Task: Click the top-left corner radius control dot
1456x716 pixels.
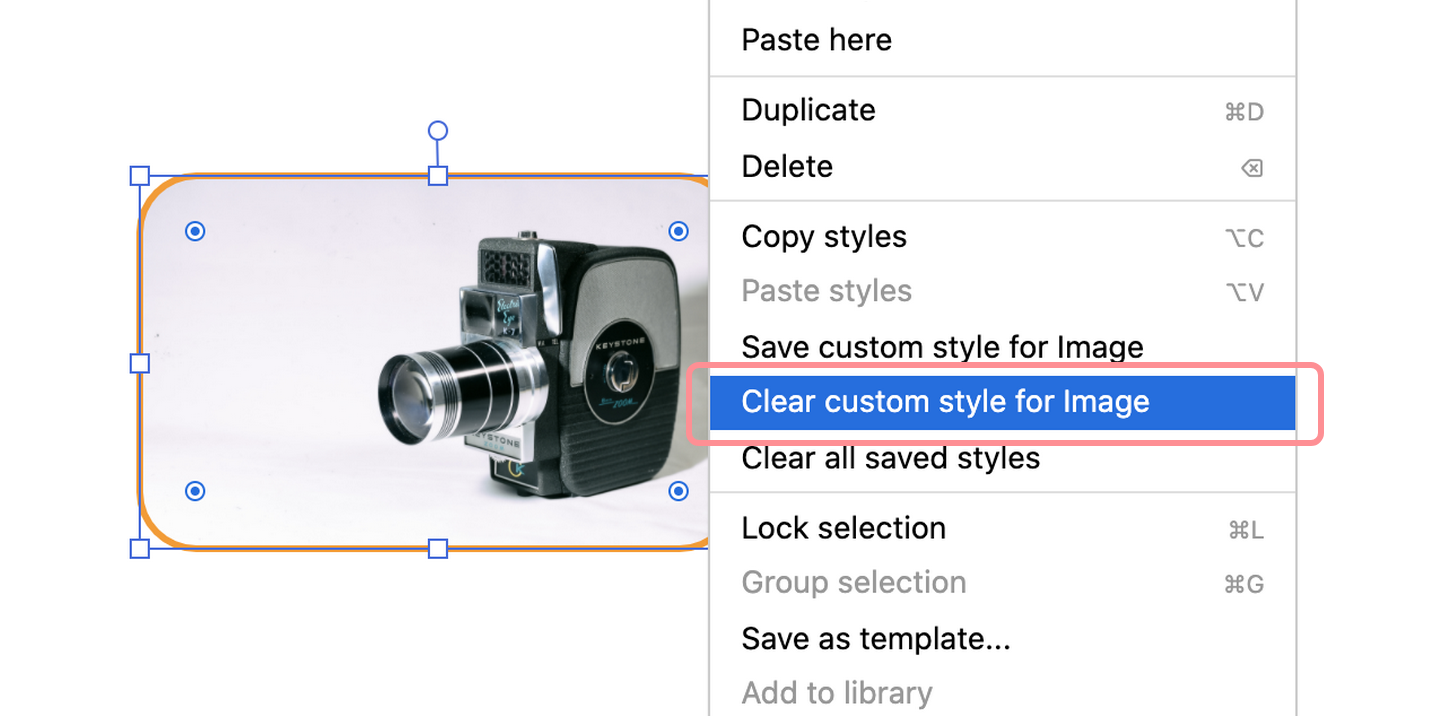Action: click(194, 231)
